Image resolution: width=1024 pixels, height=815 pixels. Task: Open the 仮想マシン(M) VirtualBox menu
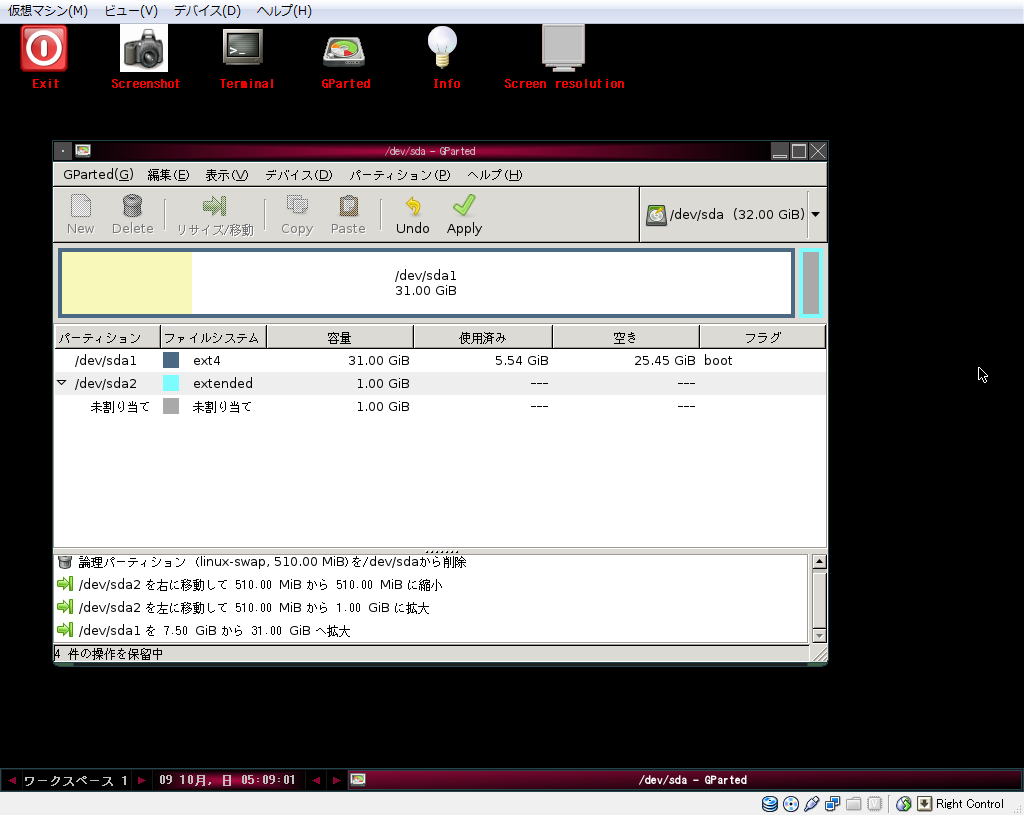[x=48, y=11]
